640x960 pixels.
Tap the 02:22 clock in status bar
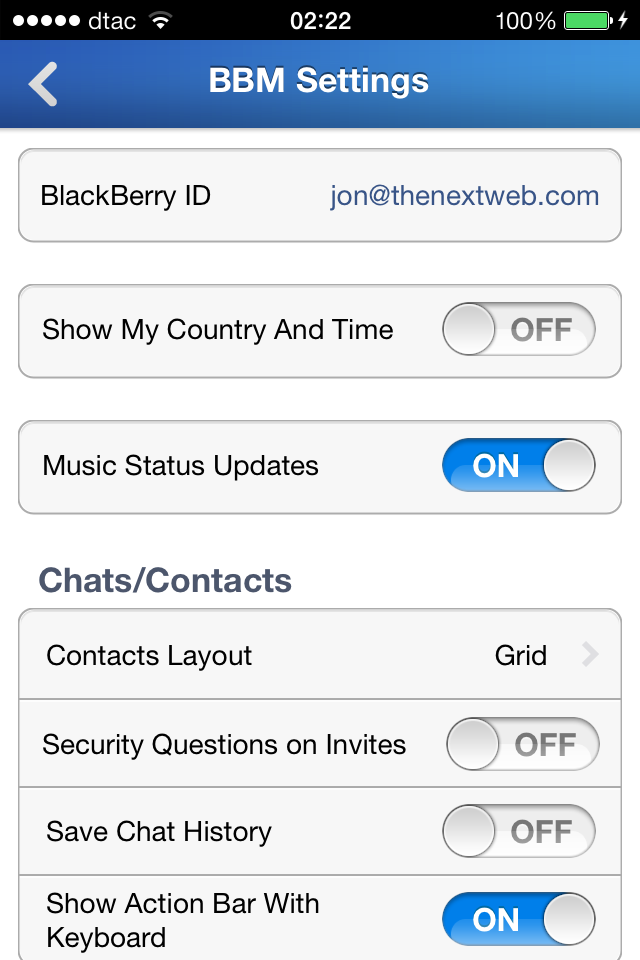[x=320, y=21]
